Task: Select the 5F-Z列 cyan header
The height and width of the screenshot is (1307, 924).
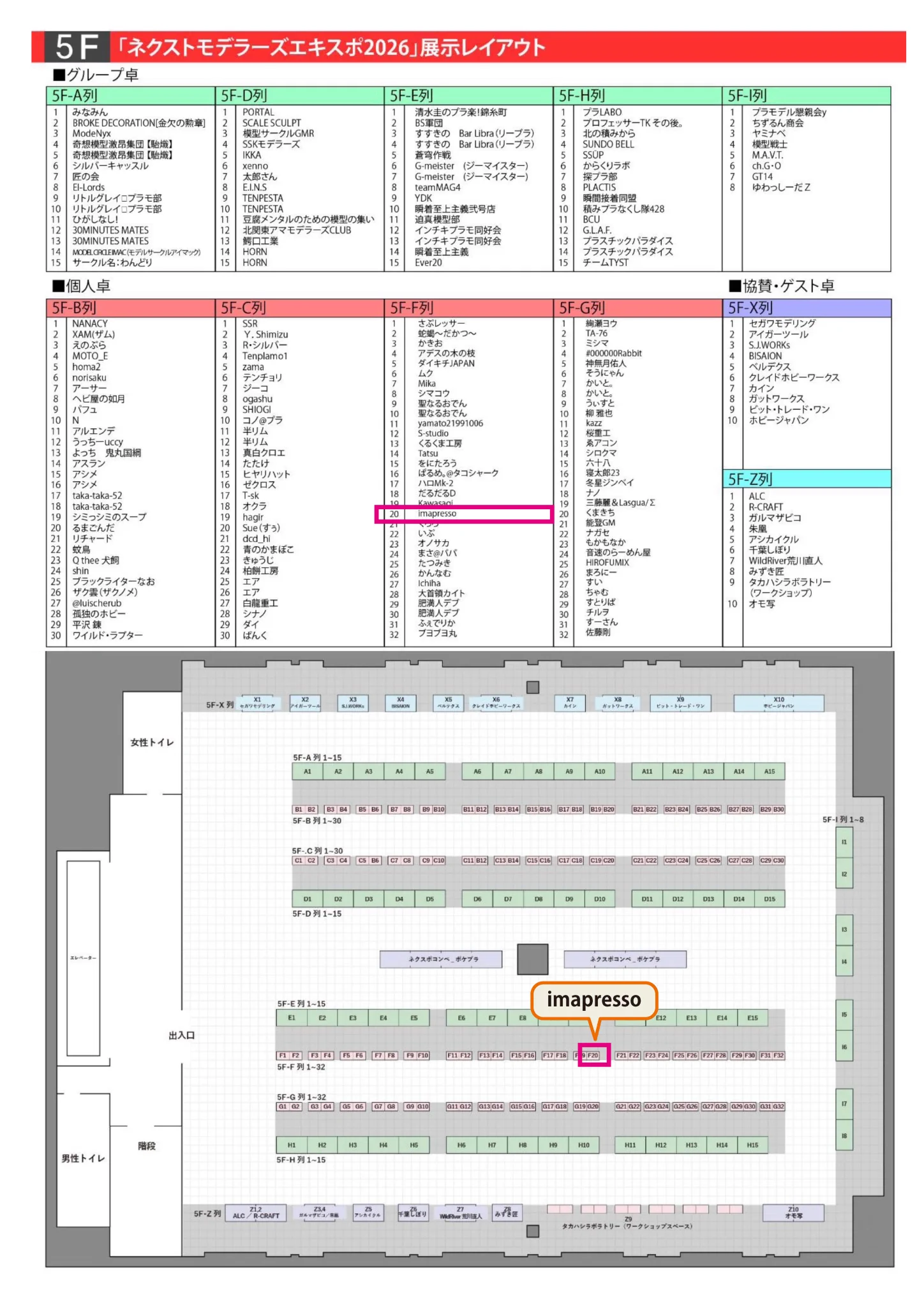Action: click(807, 479)
